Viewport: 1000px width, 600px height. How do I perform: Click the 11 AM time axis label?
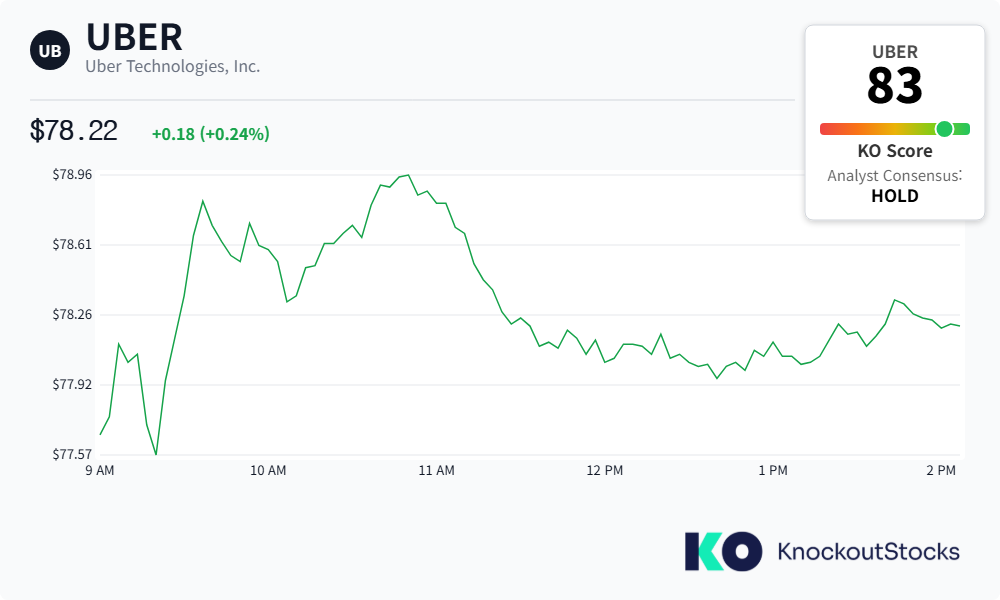(436, 471)
